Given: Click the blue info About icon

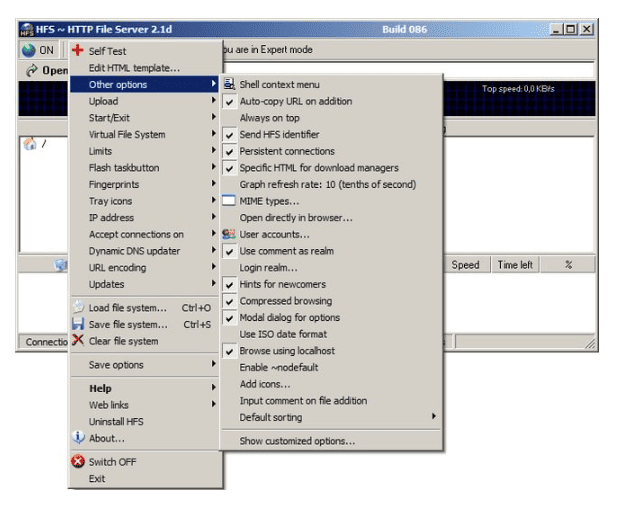Looking at the screenshot, I should coord(78,437).
